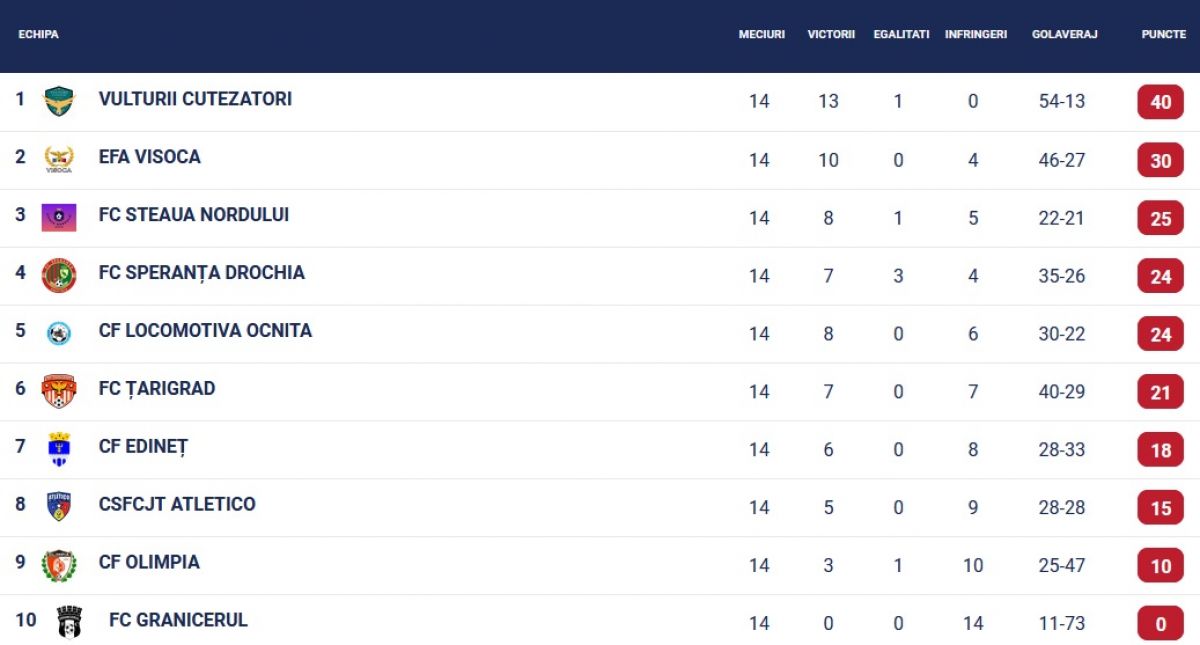Click the PUNCTE column header
The width and height of the screenshot is (1200, 645).
(1164, 34)
